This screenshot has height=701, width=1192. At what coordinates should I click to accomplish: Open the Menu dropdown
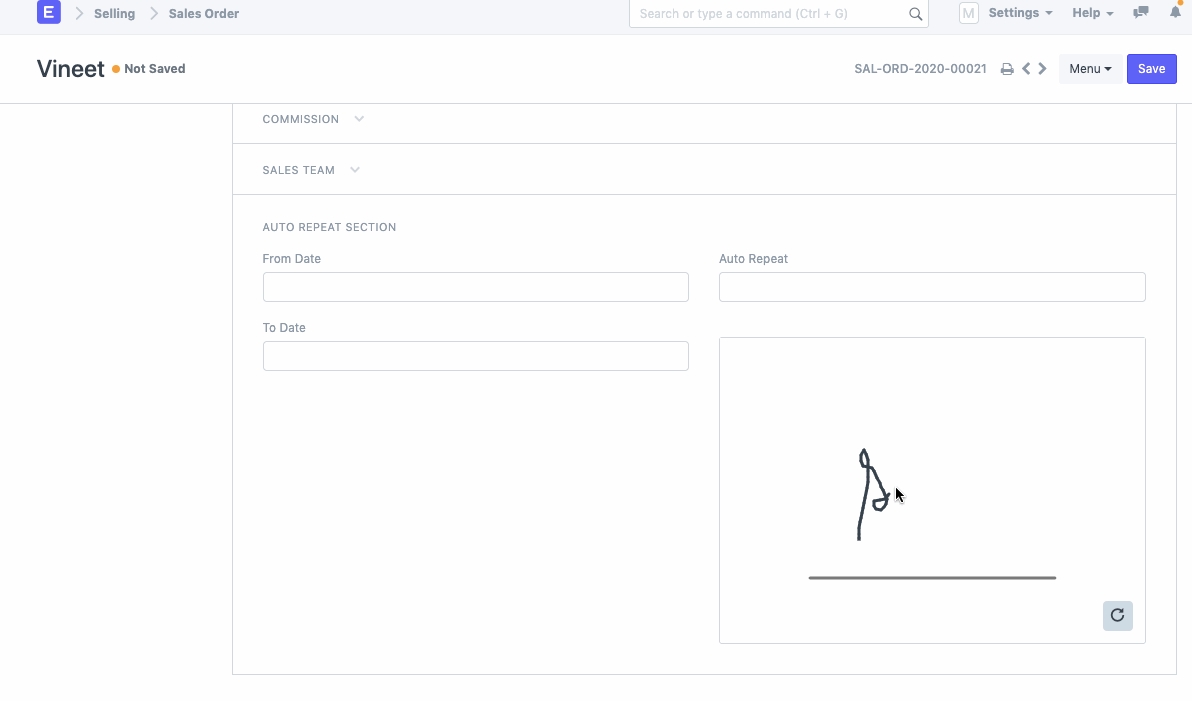click(1090, 69)
